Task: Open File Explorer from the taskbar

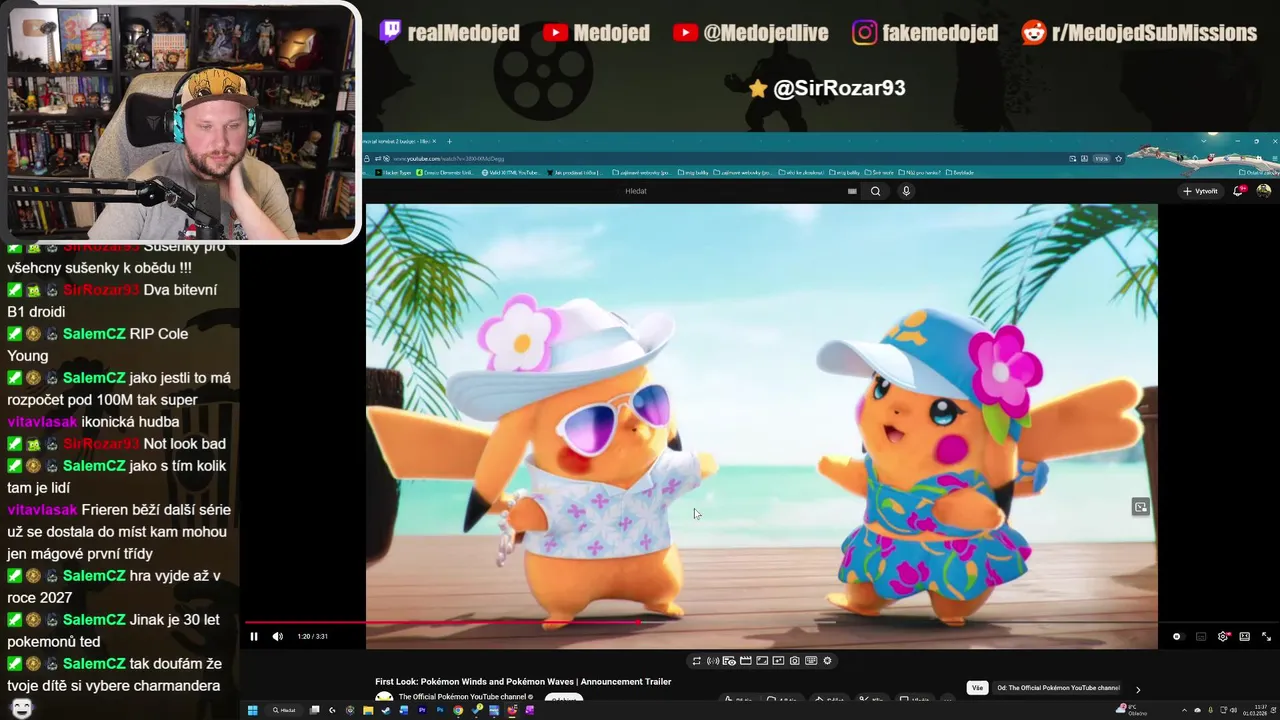Action: 368,710
